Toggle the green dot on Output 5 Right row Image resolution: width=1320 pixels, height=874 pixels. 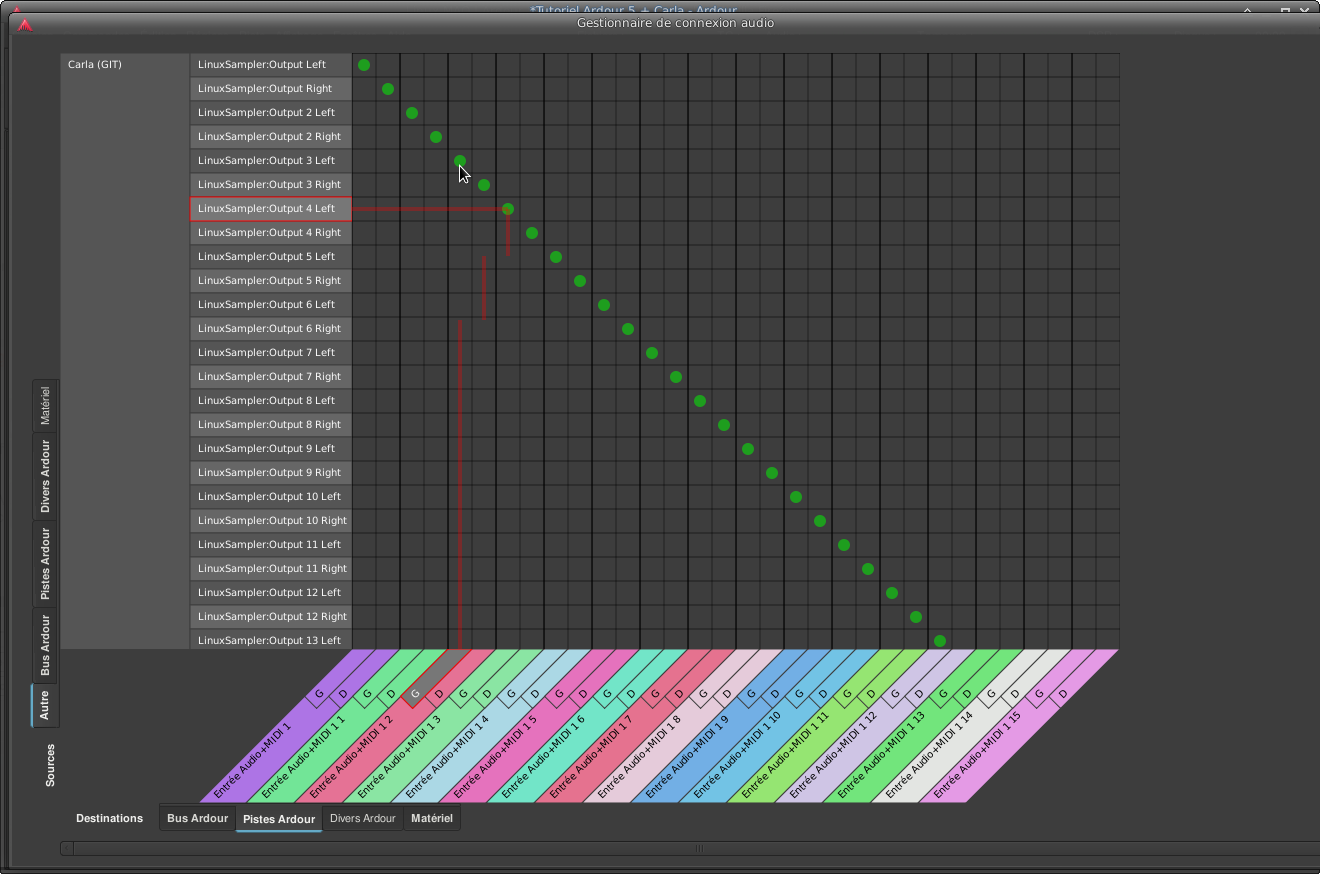tap(580, 281)
